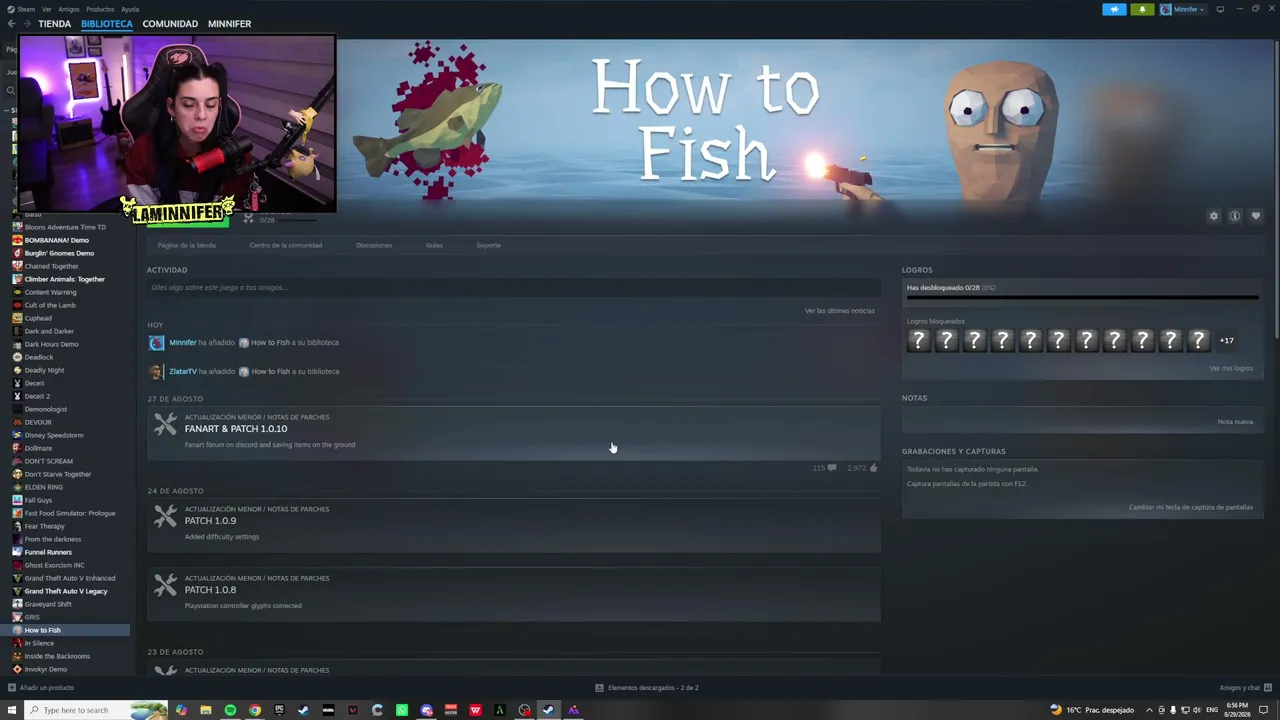Screen dimensions: 1280x720
Task: Click Añadir un producto
Action: 41,688
